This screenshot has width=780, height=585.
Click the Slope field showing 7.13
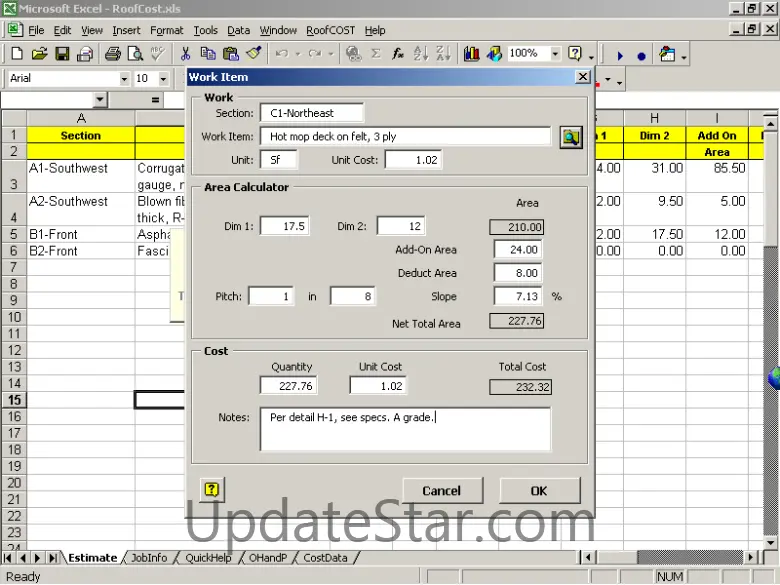(x=517, y=296)
